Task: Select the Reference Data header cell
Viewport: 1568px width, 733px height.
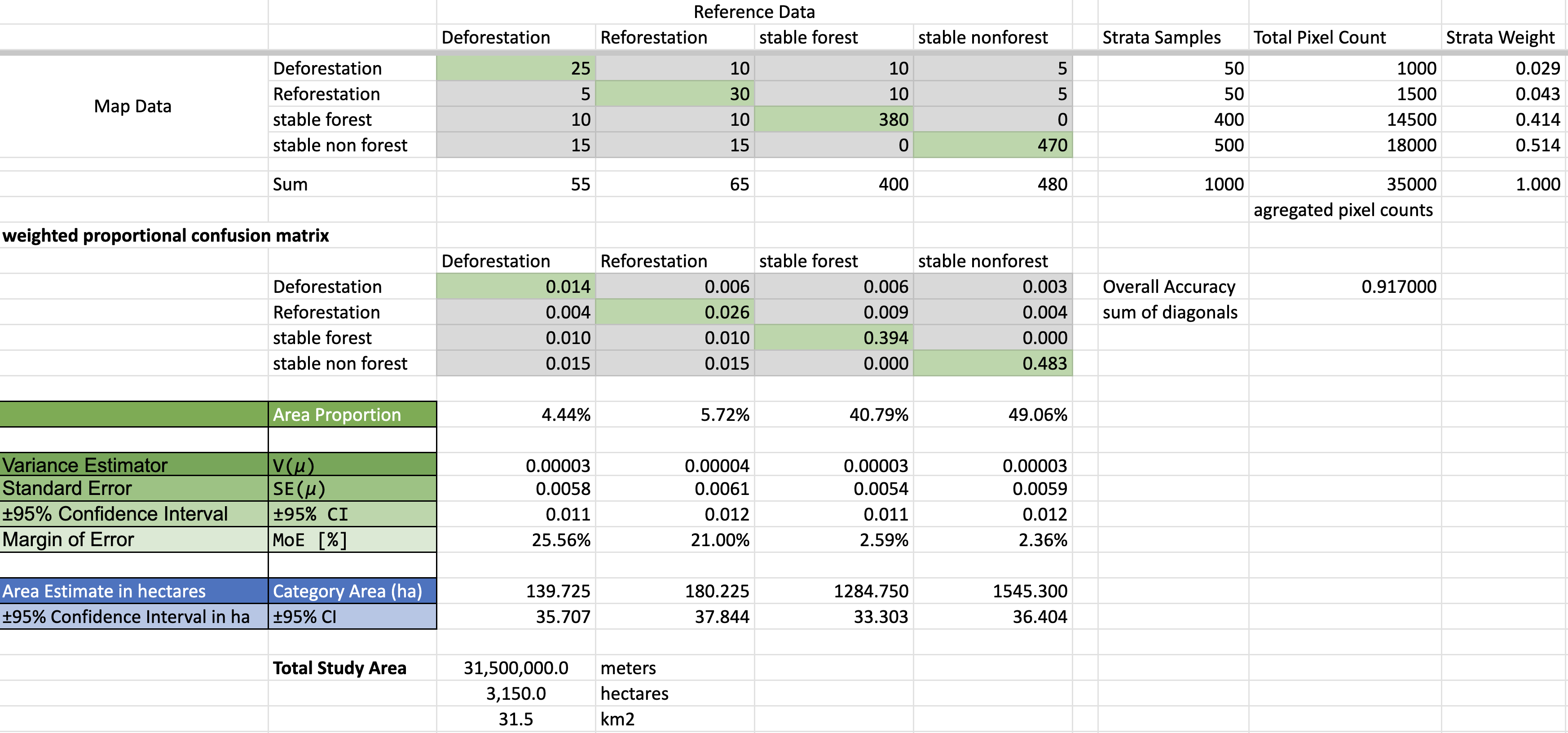Action: (x=753, y=12)
